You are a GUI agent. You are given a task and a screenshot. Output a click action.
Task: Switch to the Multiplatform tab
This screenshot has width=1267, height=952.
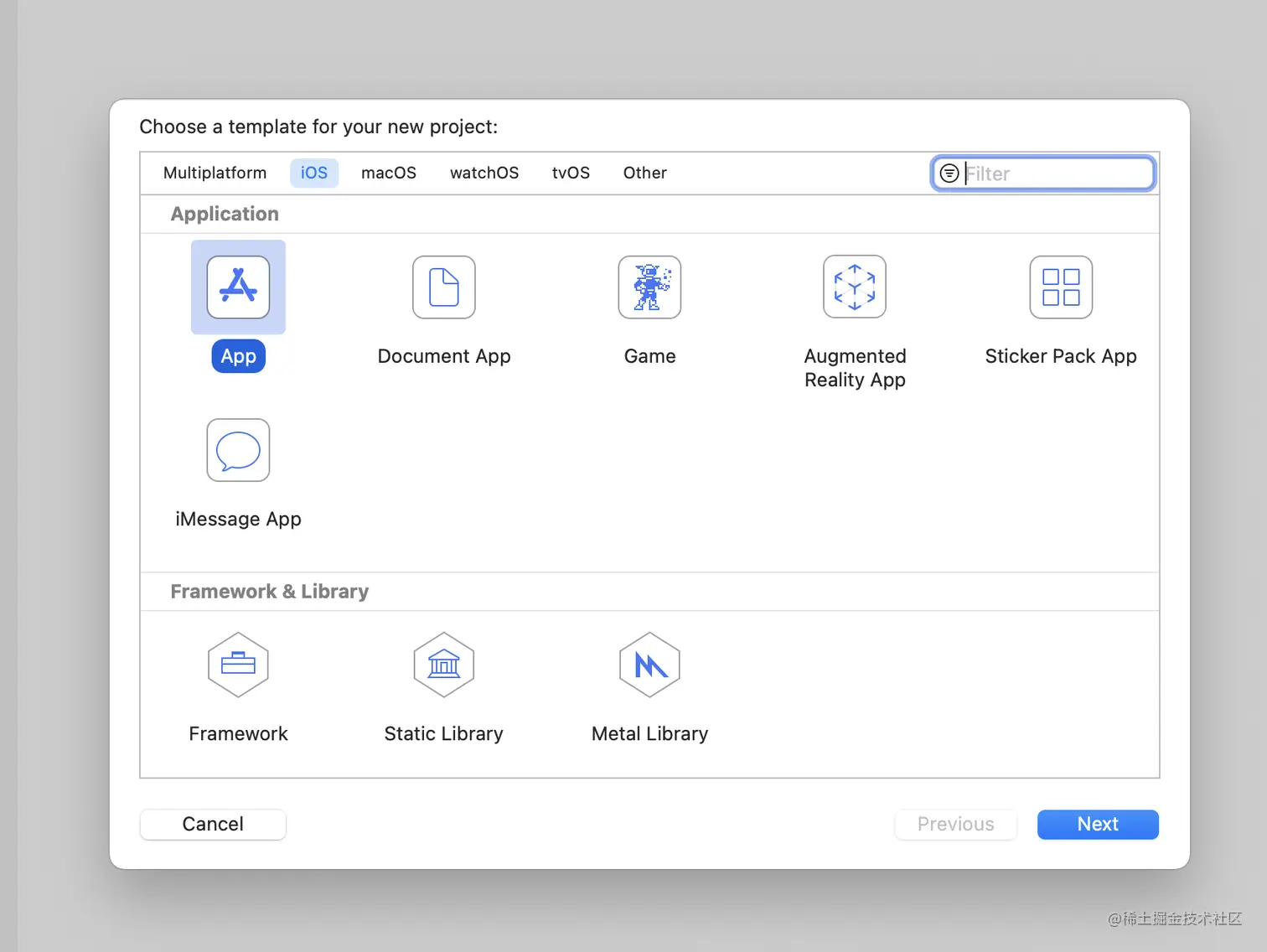pos(215,173)
